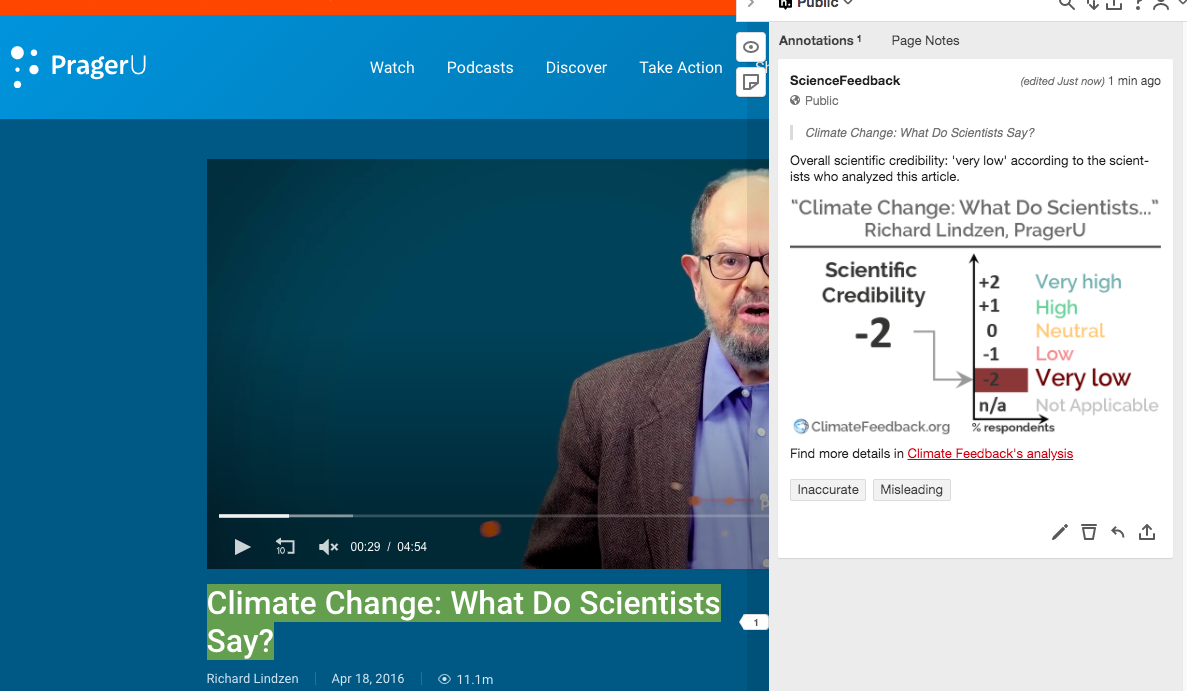Image resolution: width=1187 pixels, height=691 pixels.
Task: Share this annotation via upload icon
Action: tap(1147, 532)
